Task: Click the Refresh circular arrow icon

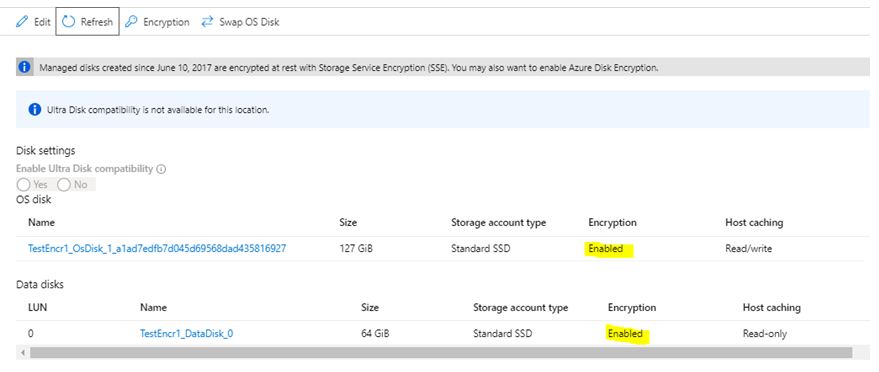Action: pos(68,22)
